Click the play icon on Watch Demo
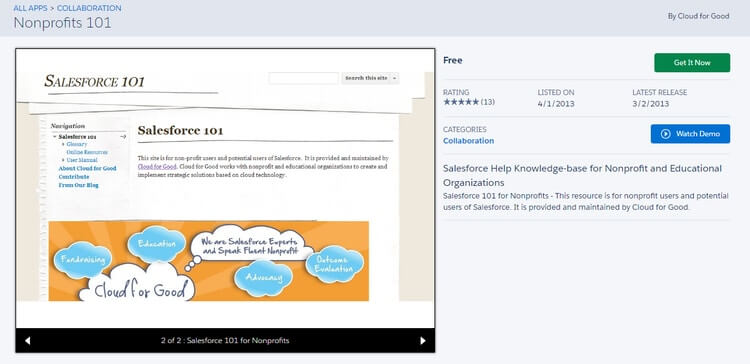 coord(665,134)
